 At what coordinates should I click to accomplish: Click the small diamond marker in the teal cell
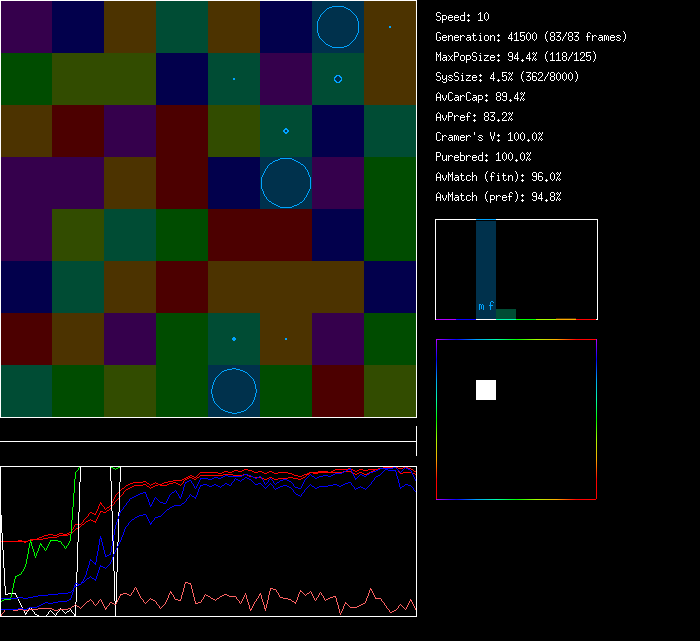pos(286,131)
